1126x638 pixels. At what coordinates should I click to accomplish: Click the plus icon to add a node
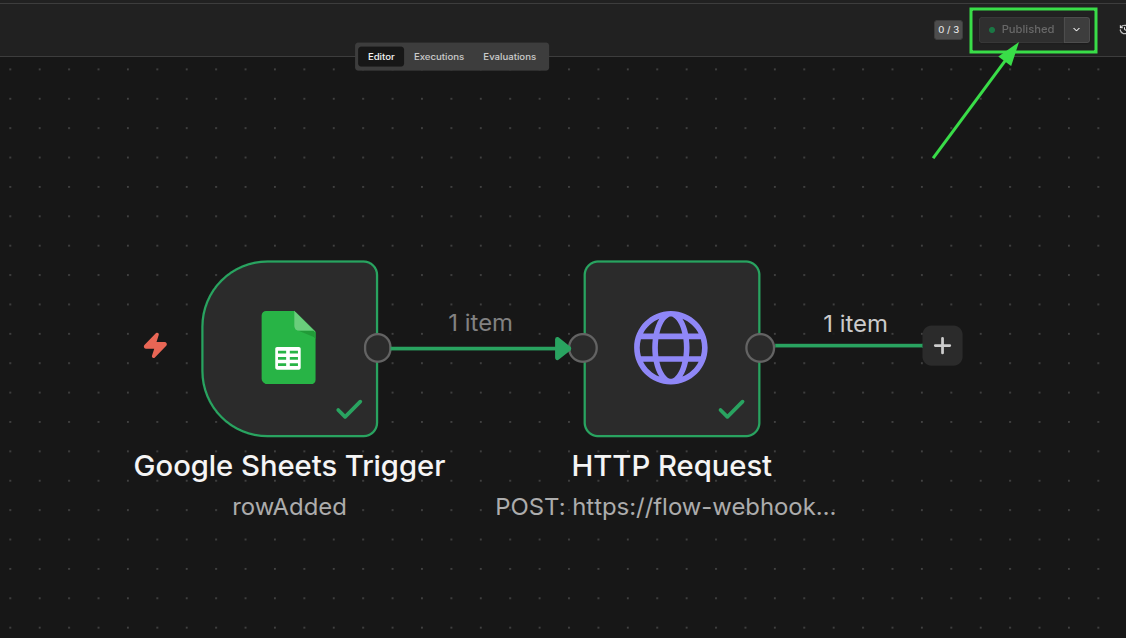942,346
